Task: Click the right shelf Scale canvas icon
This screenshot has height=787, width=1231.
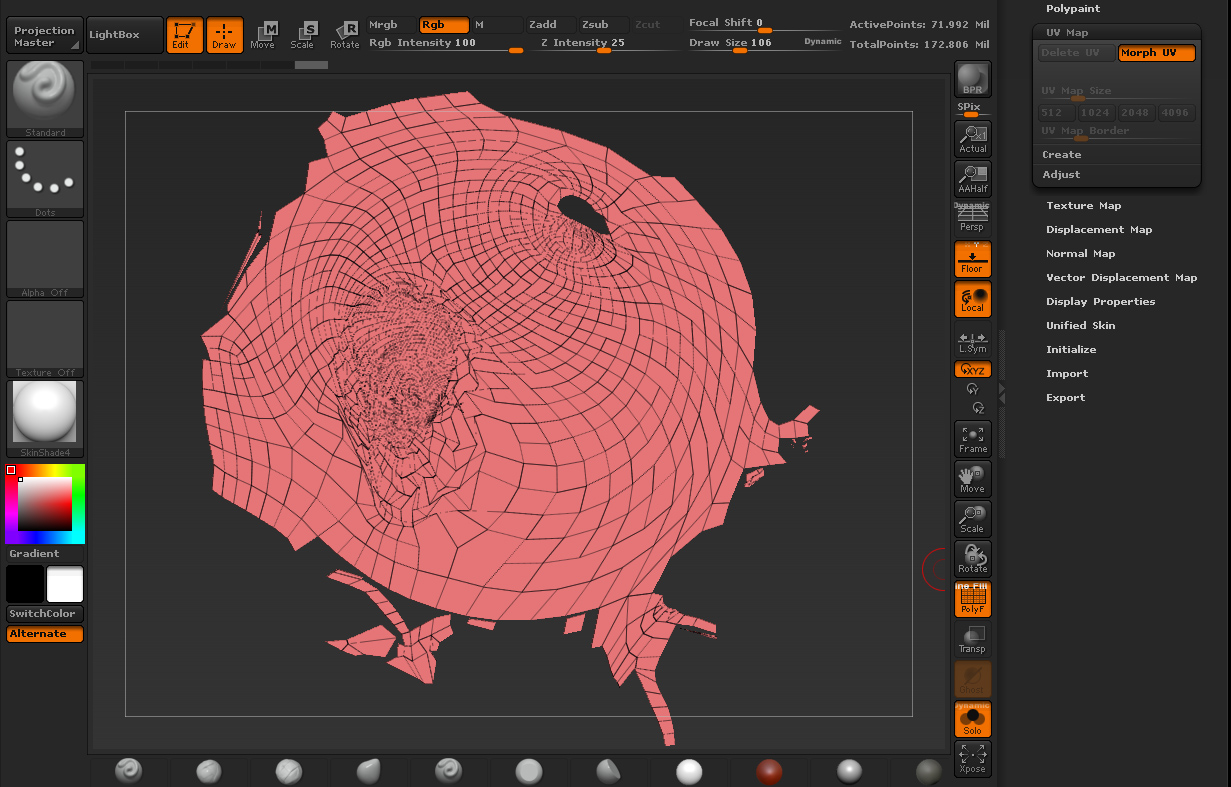Action: [x=973, y=519]
